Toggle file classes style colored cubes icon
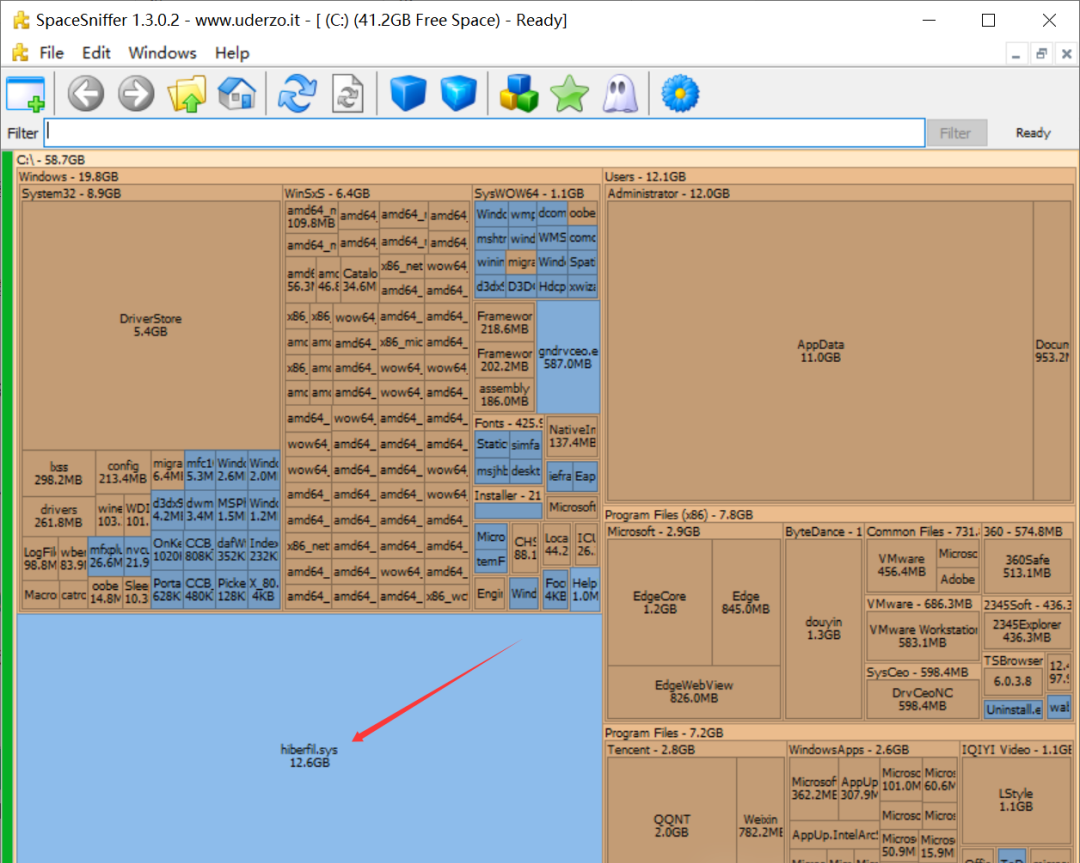 519,94
